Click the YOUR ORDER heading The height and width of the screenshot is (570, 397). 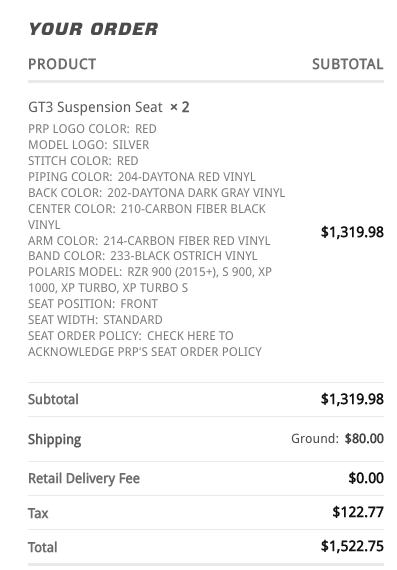click(93, 29)
